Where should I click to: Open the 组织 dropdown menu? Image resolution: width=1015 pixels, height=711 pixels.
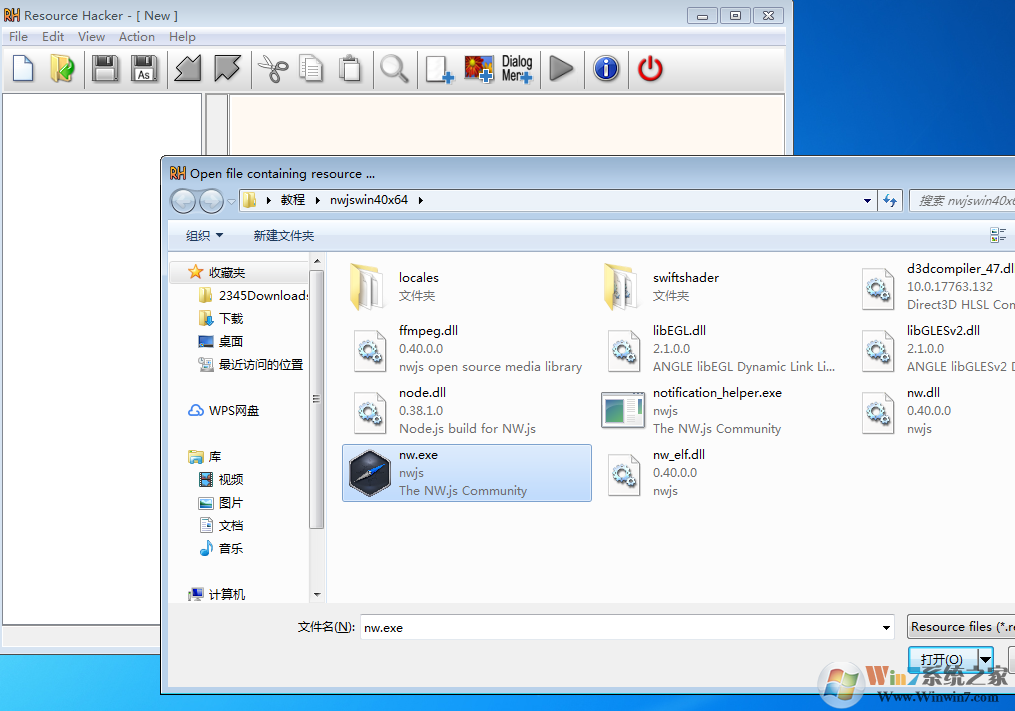pos(202,234)
